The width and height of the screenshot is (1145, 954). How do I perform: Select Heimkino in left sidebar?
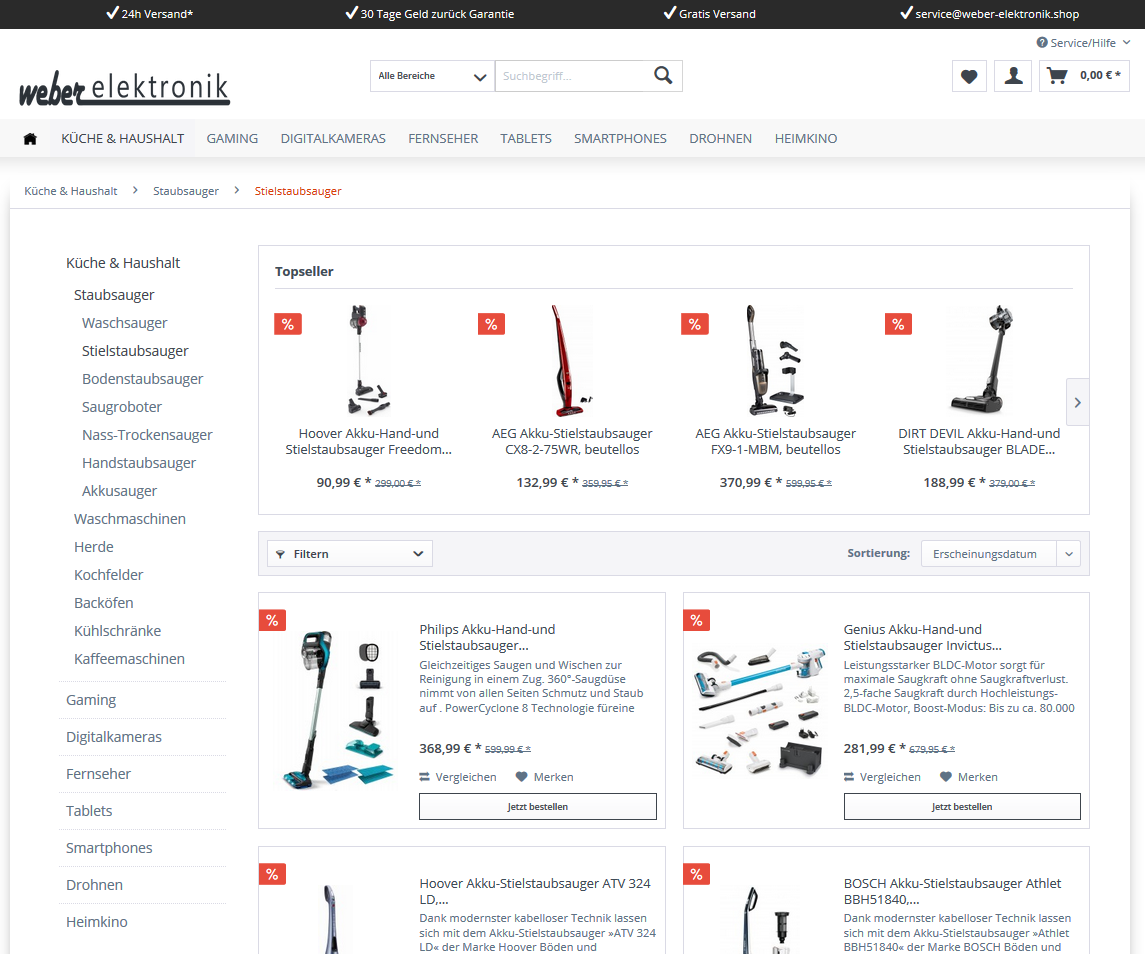(96, 922)
